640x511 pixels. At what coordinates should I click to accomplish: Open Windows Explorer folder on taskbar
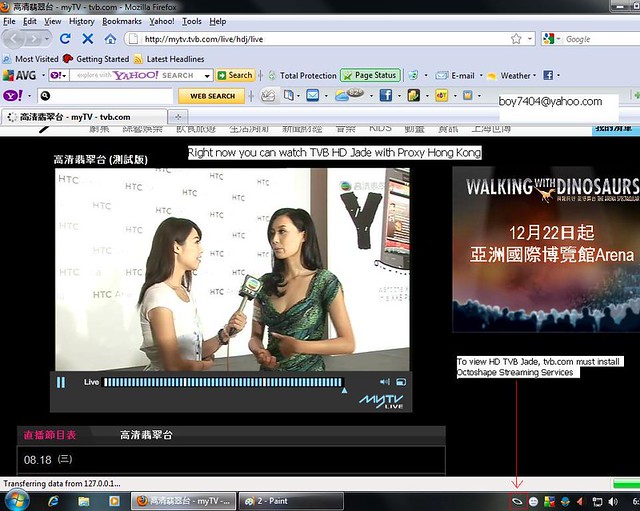84,501
